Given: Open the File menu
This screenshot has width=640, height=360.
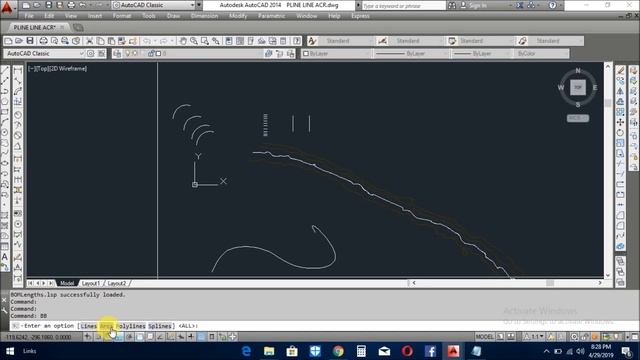Looking at the screenshot, I should [x=29, y=16].
